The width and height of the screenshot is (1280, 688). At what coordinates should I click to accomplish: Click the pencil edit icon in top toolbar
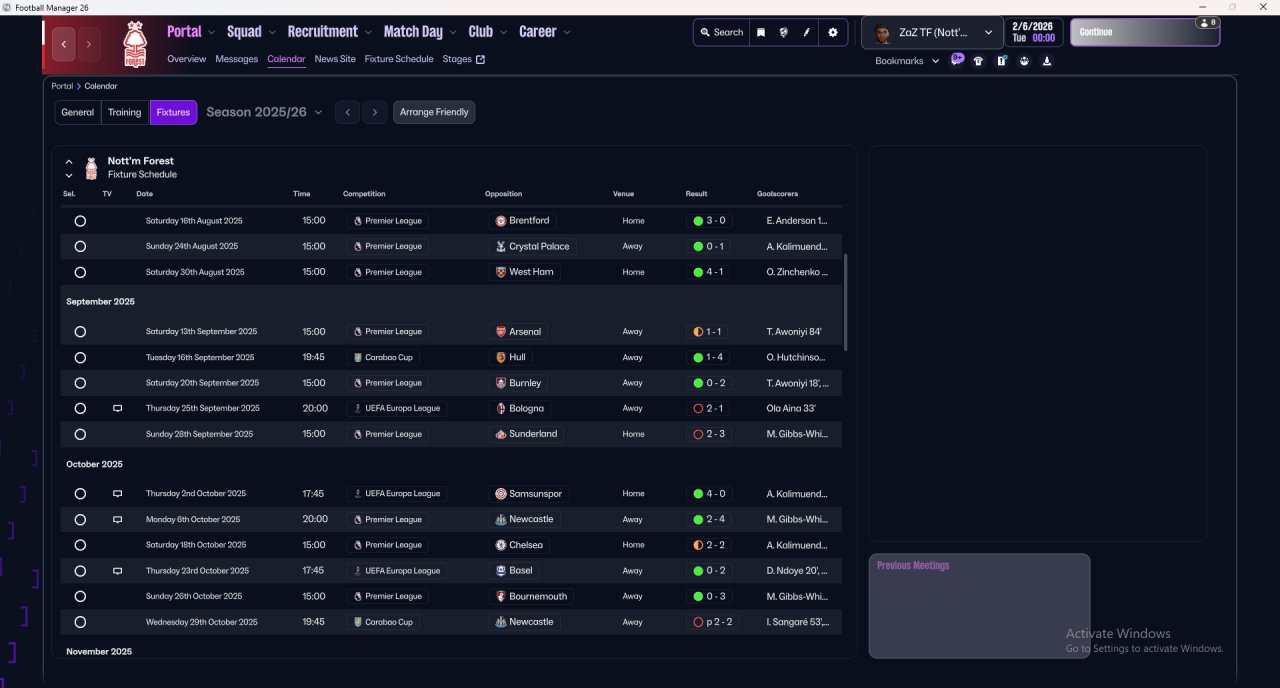coord(807,32)
